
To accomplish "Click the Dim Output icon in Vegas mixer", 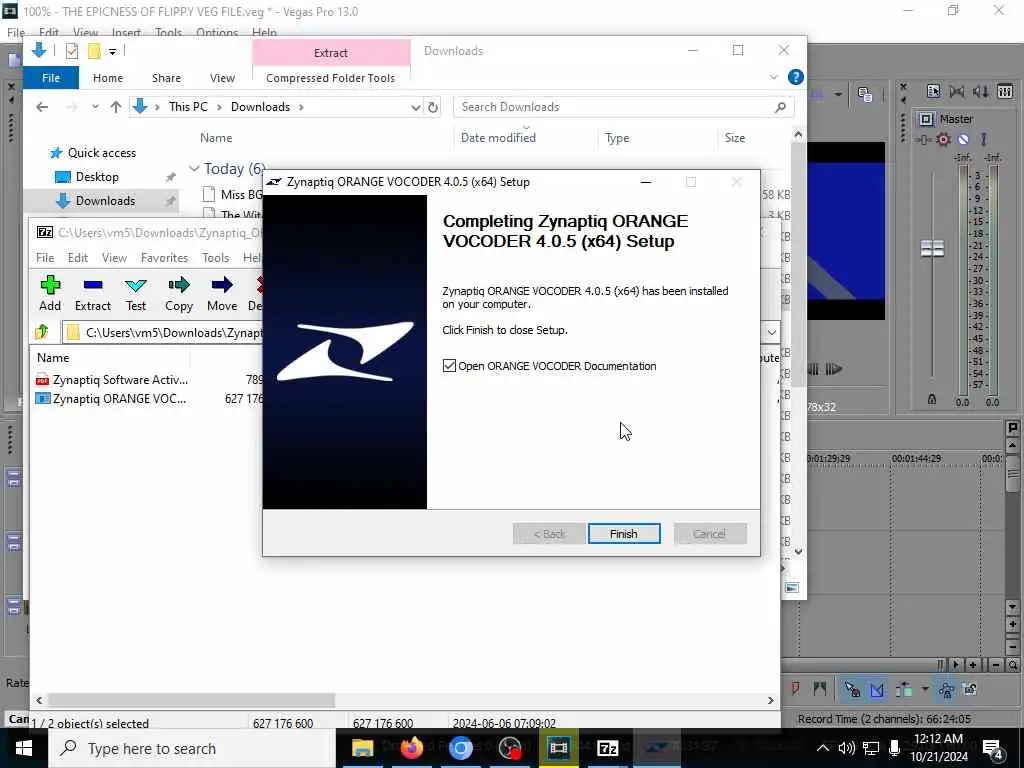I will tap(980, 91).
